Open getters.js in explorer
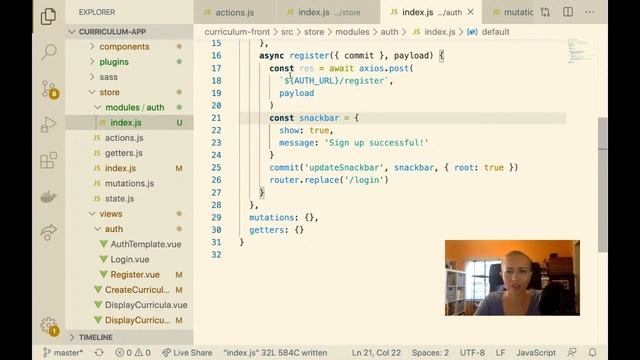This screenshot has width=640, height=360. pyautogui.click(x=129, y=153)
